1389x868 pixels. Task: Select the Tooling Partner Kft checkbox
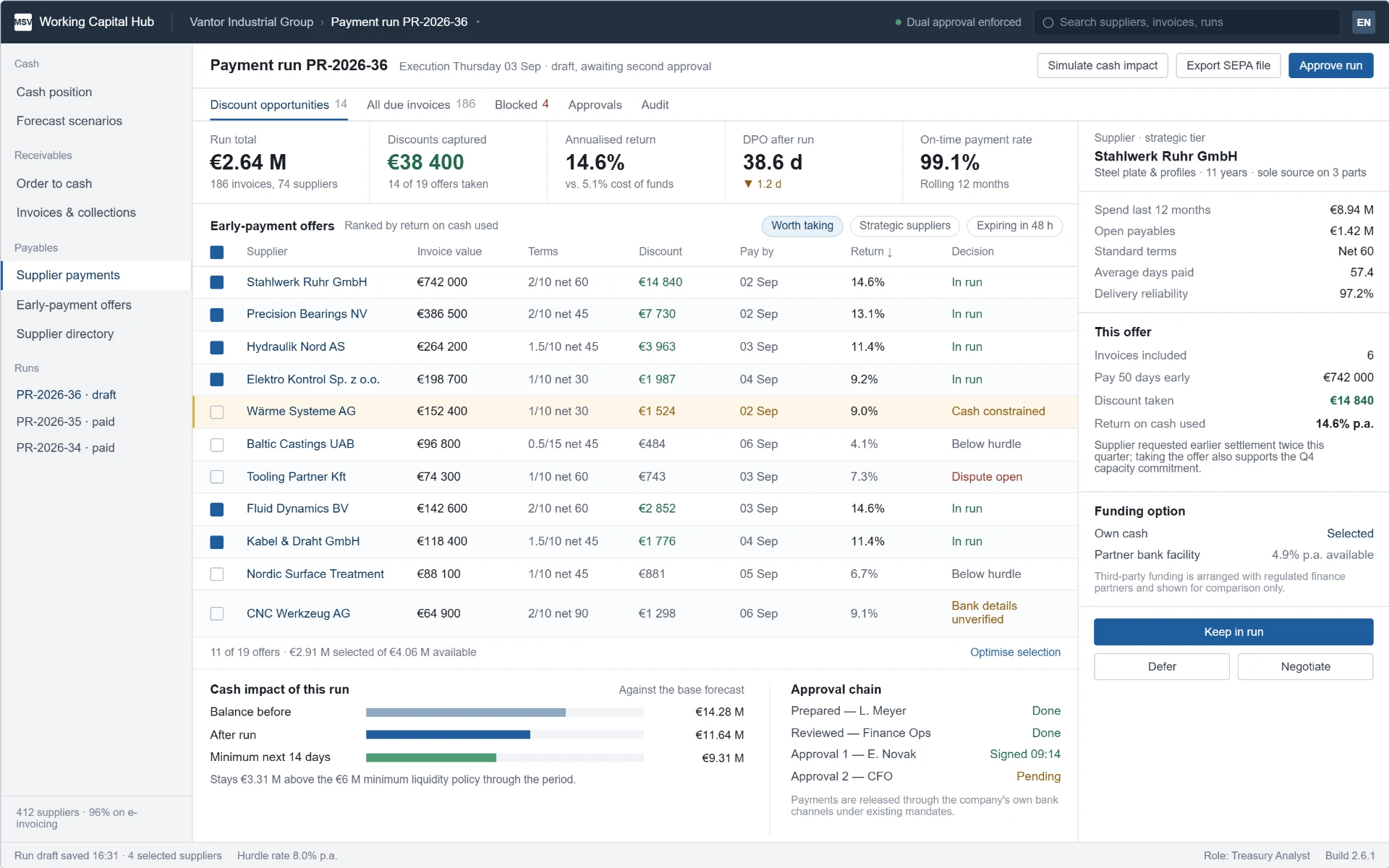tap(216, 477)
